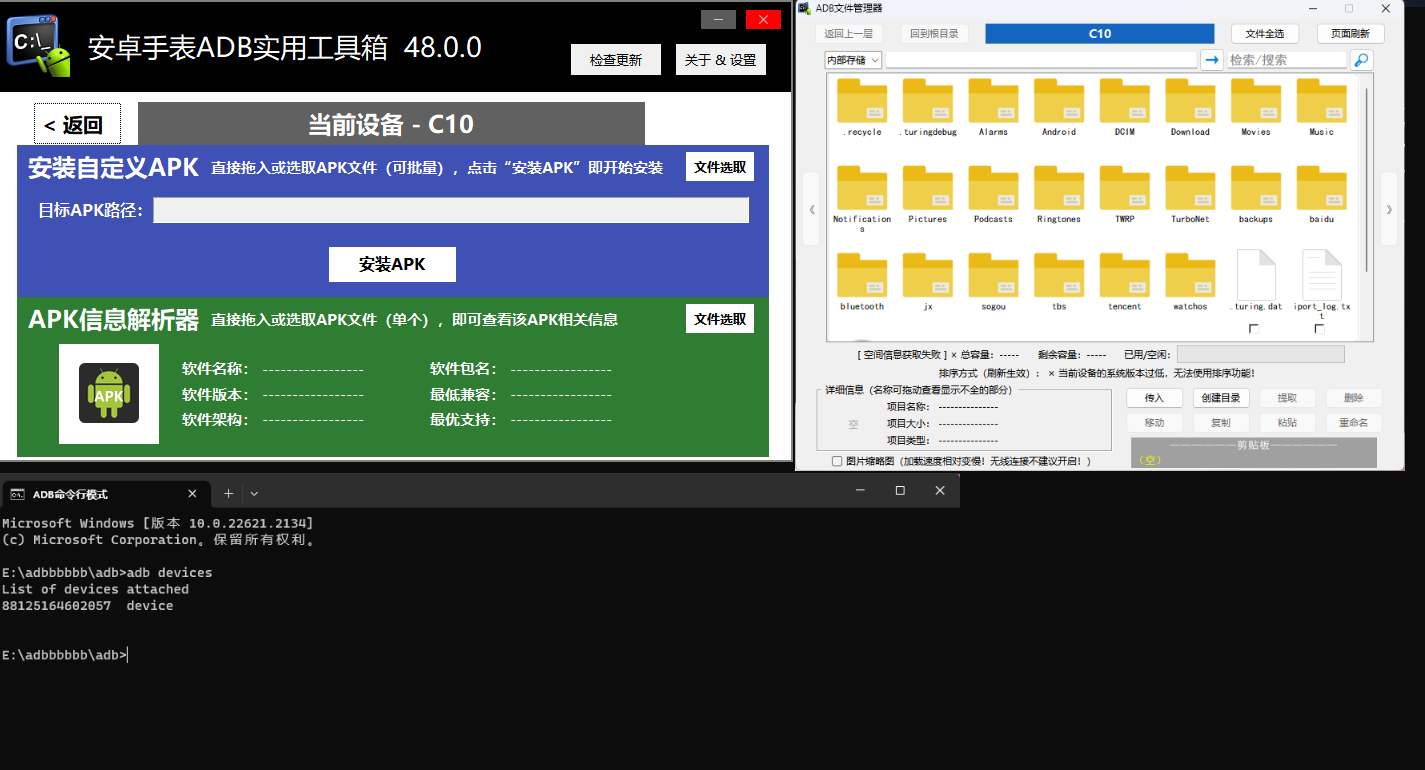Go to next page with right chevron
This screenshot has height=770, width=1425.
1388,209
